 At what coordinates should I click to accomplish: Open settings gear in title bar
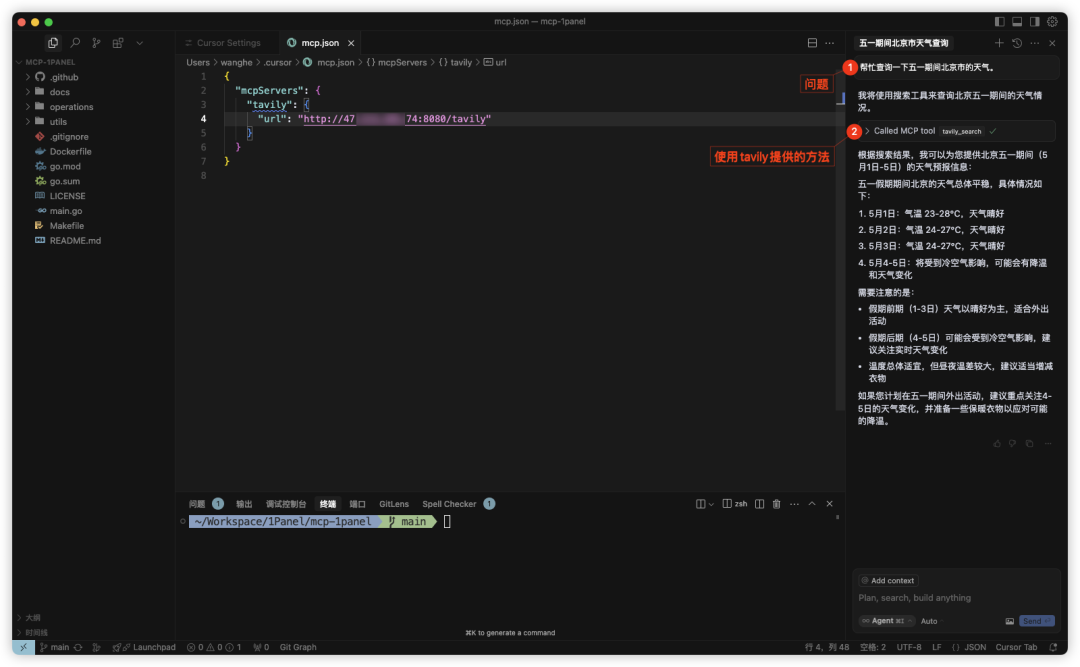coord(1052,21)
